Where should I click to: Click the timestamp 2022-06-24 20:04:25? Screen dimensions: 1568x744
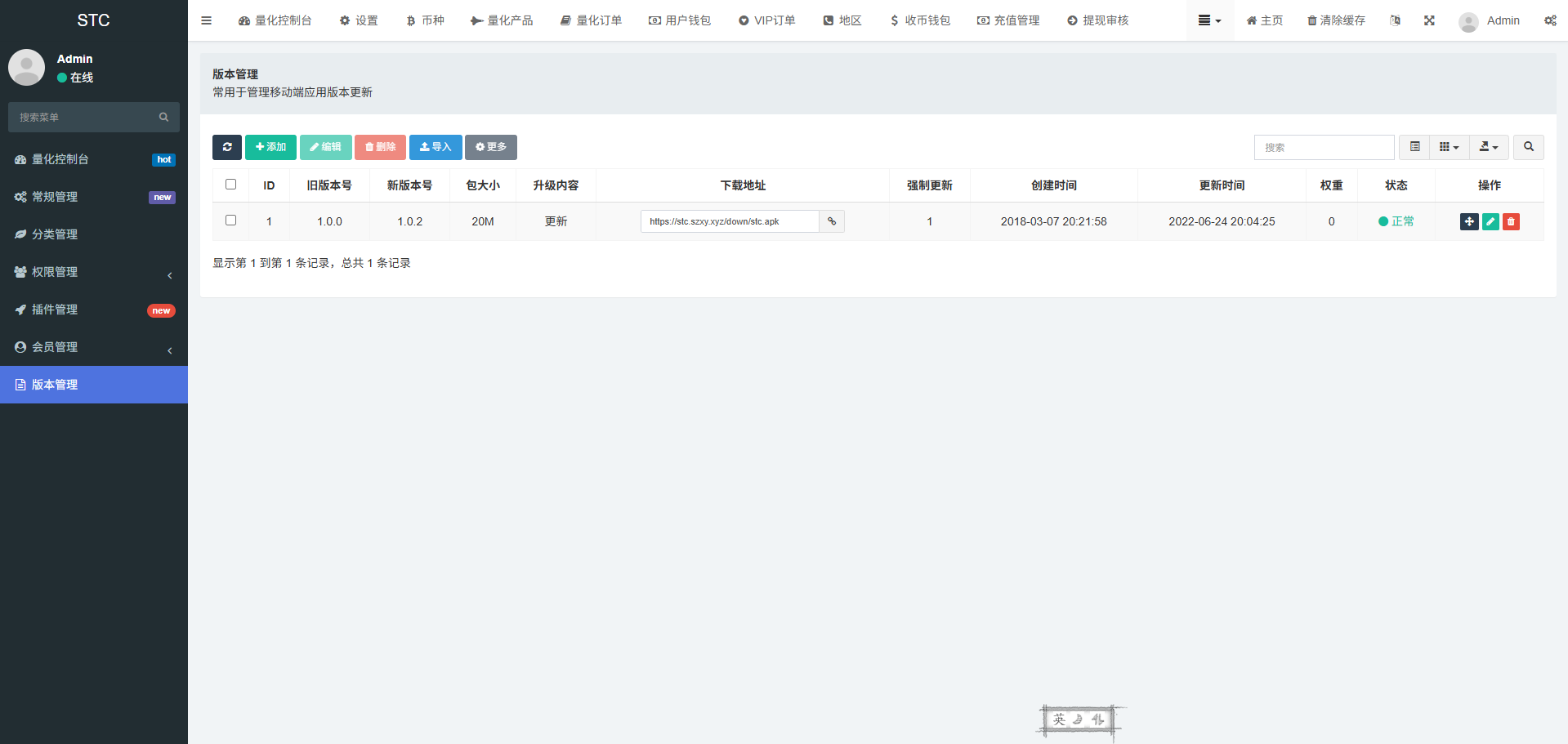tap(1222, 221)
